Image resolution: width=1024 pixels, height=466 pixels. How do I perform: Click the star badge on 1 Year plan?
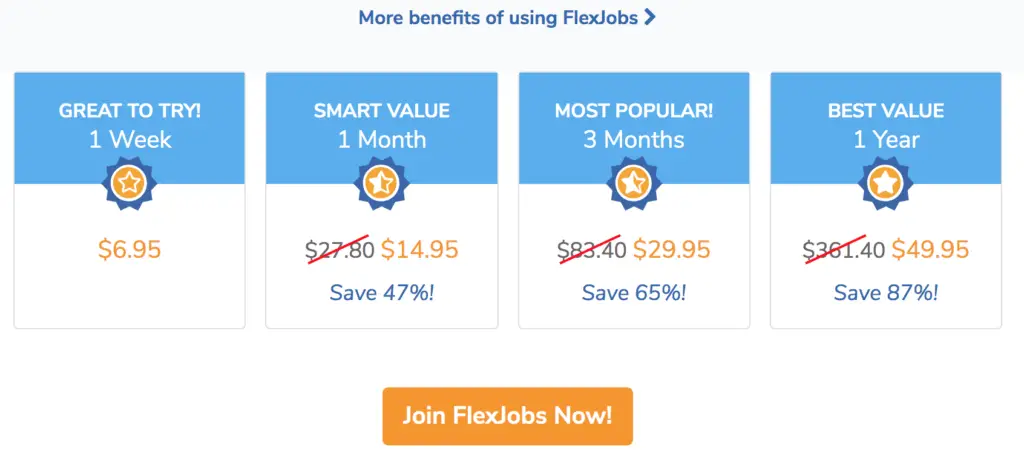pos(886,183)
